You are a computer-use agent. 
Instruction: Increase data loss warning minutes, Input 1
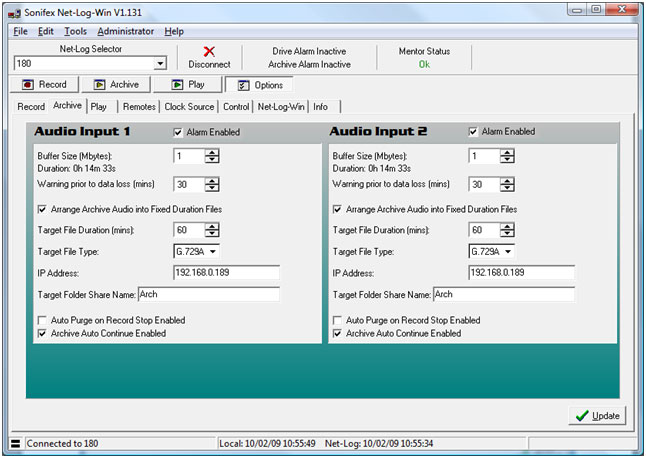click(x=212, y=181)
